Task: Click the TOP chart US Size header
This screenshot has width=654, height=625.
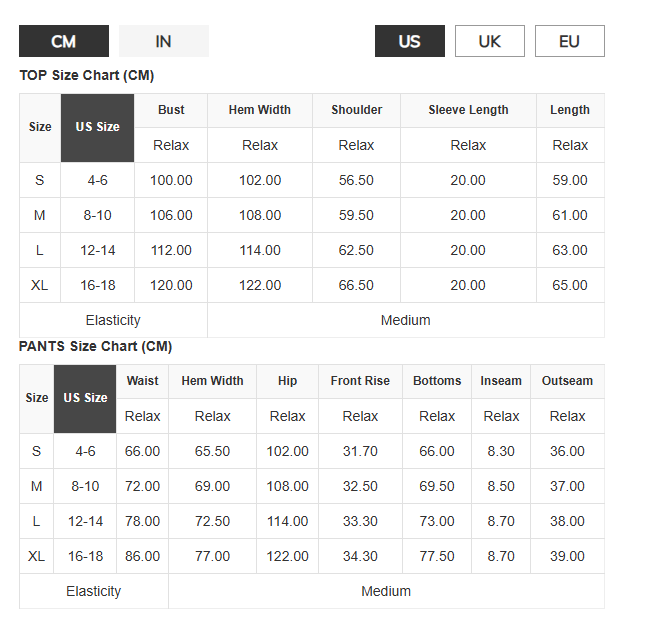Action: tap(98, 128)
